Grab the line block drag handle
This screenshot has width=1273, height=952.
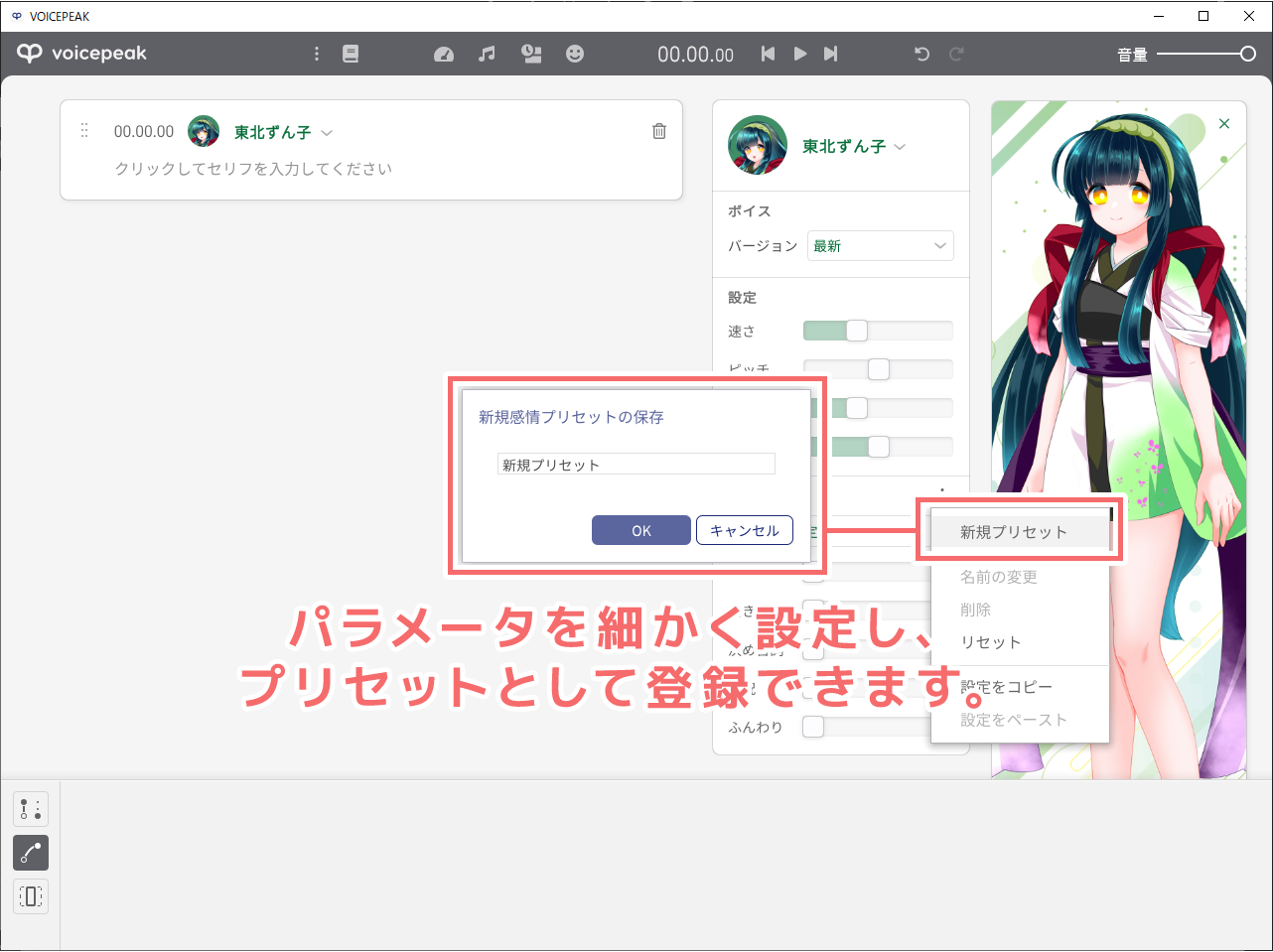[84, 131]
